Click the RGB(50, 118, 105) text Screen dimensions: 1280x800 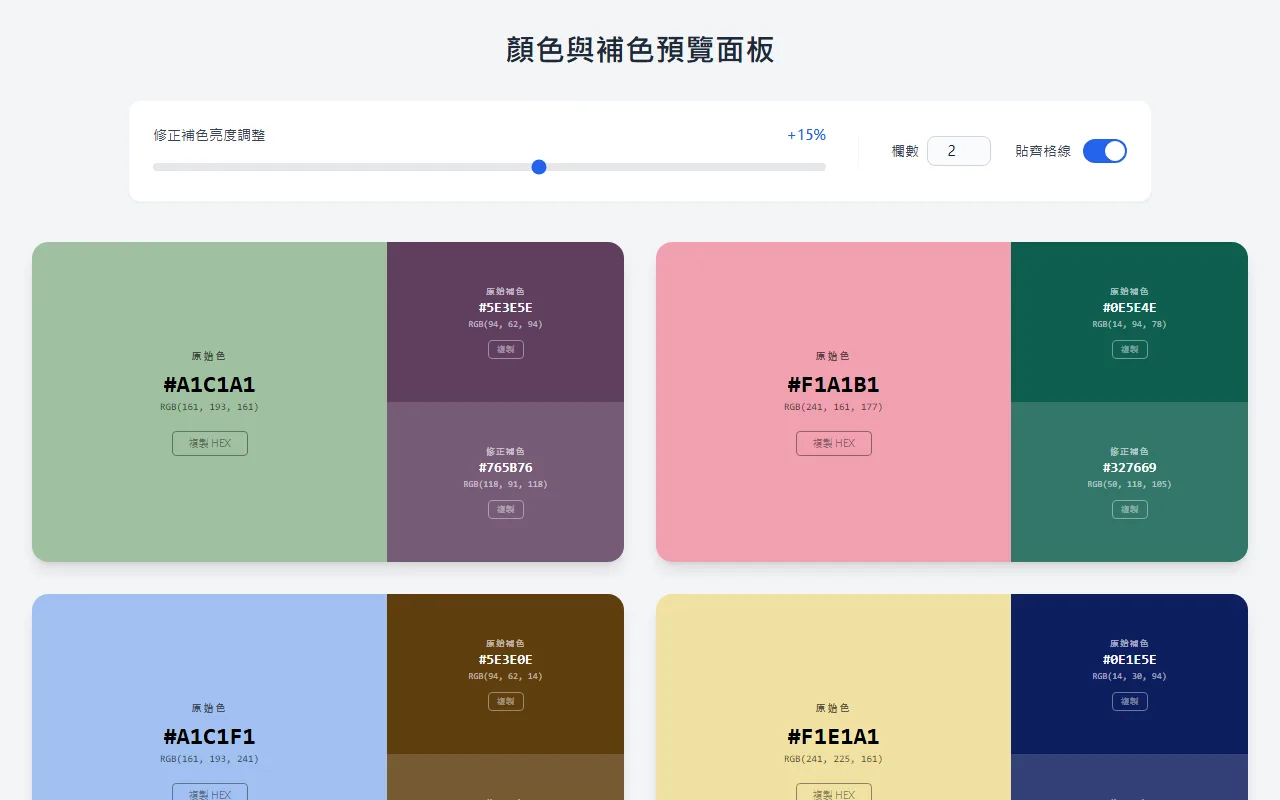click(1130, 484)
